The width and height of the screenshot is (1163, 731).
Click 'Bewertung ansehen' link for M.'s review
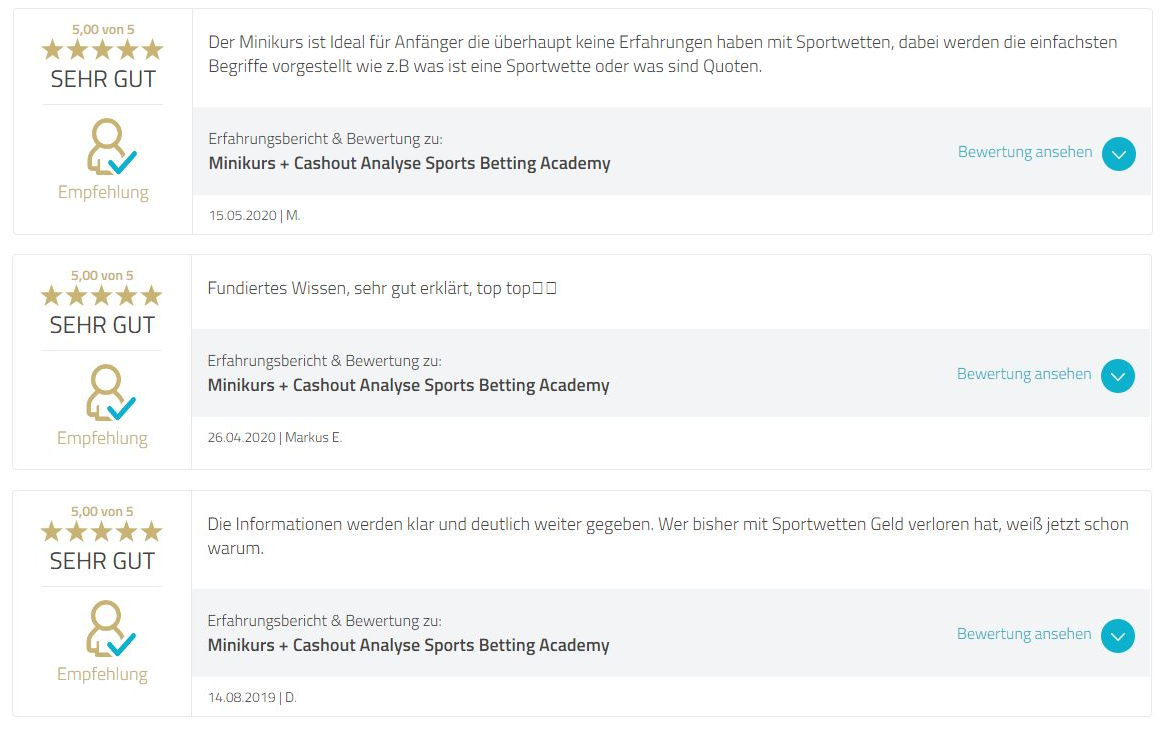point(1025,152)
